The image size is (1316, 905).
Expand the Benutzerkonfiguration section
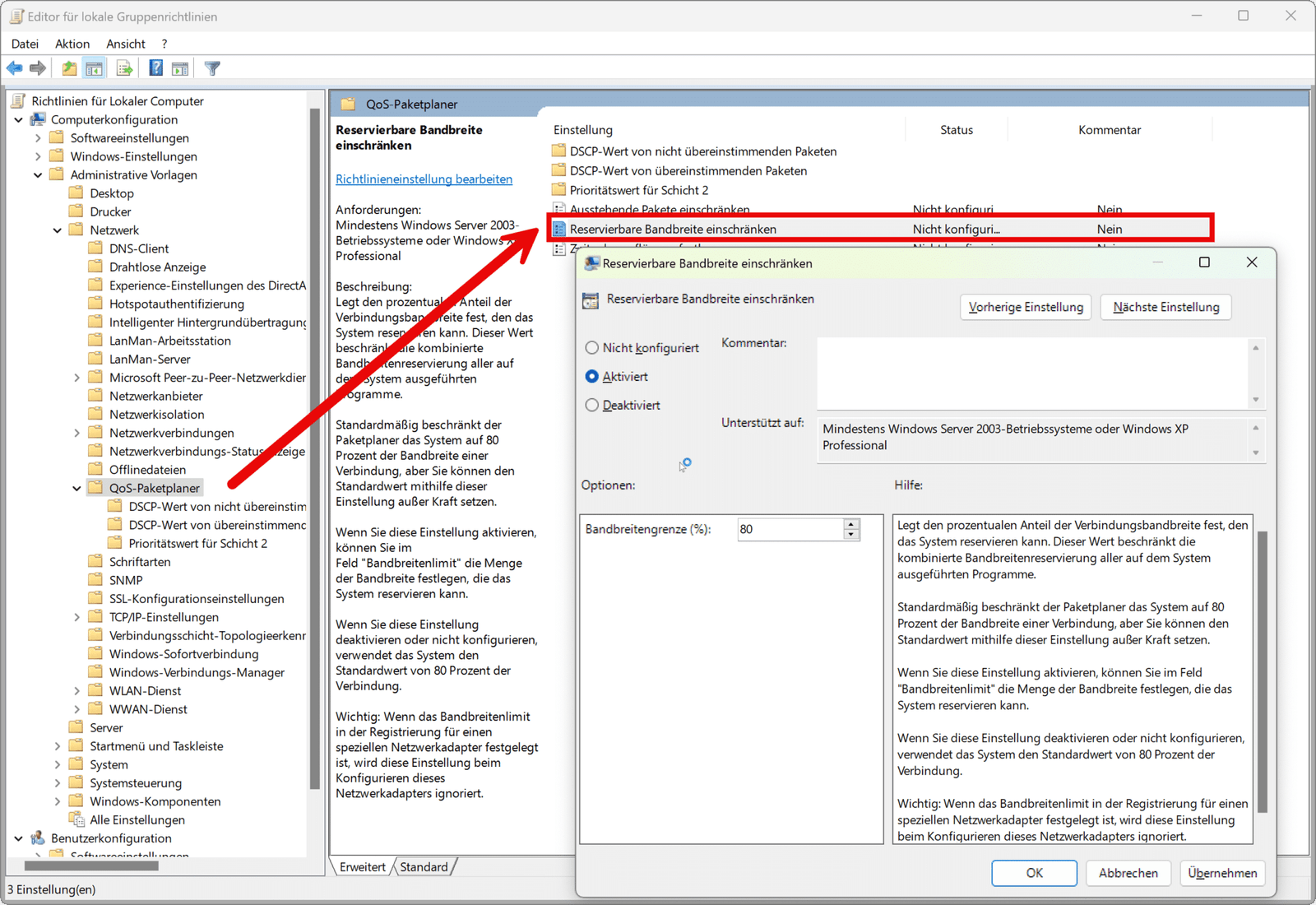18,838
